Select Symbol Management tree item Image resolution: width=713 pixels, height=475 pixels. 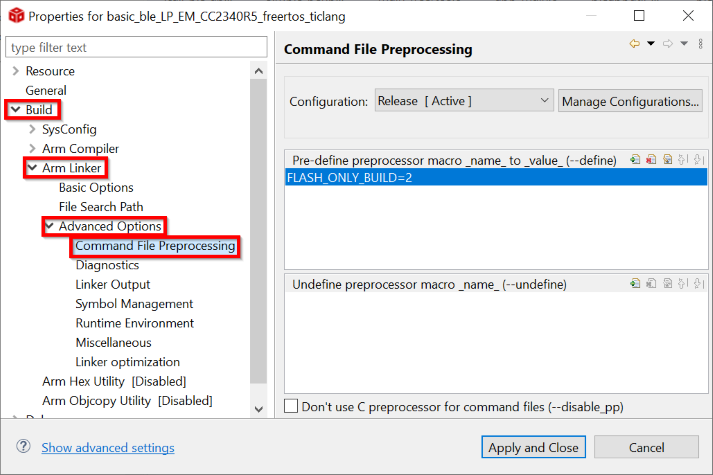pyautogui.click(x=134, y=304)
